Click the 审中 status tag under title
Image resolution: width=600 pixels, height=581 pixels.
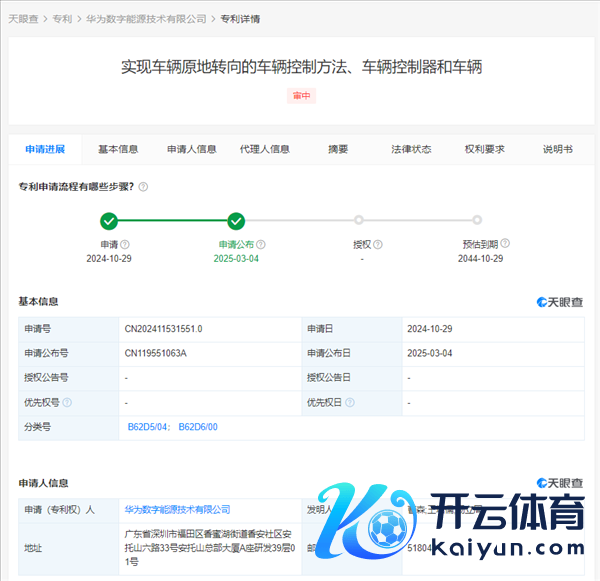pyautogui.click(x=301, y=96)
